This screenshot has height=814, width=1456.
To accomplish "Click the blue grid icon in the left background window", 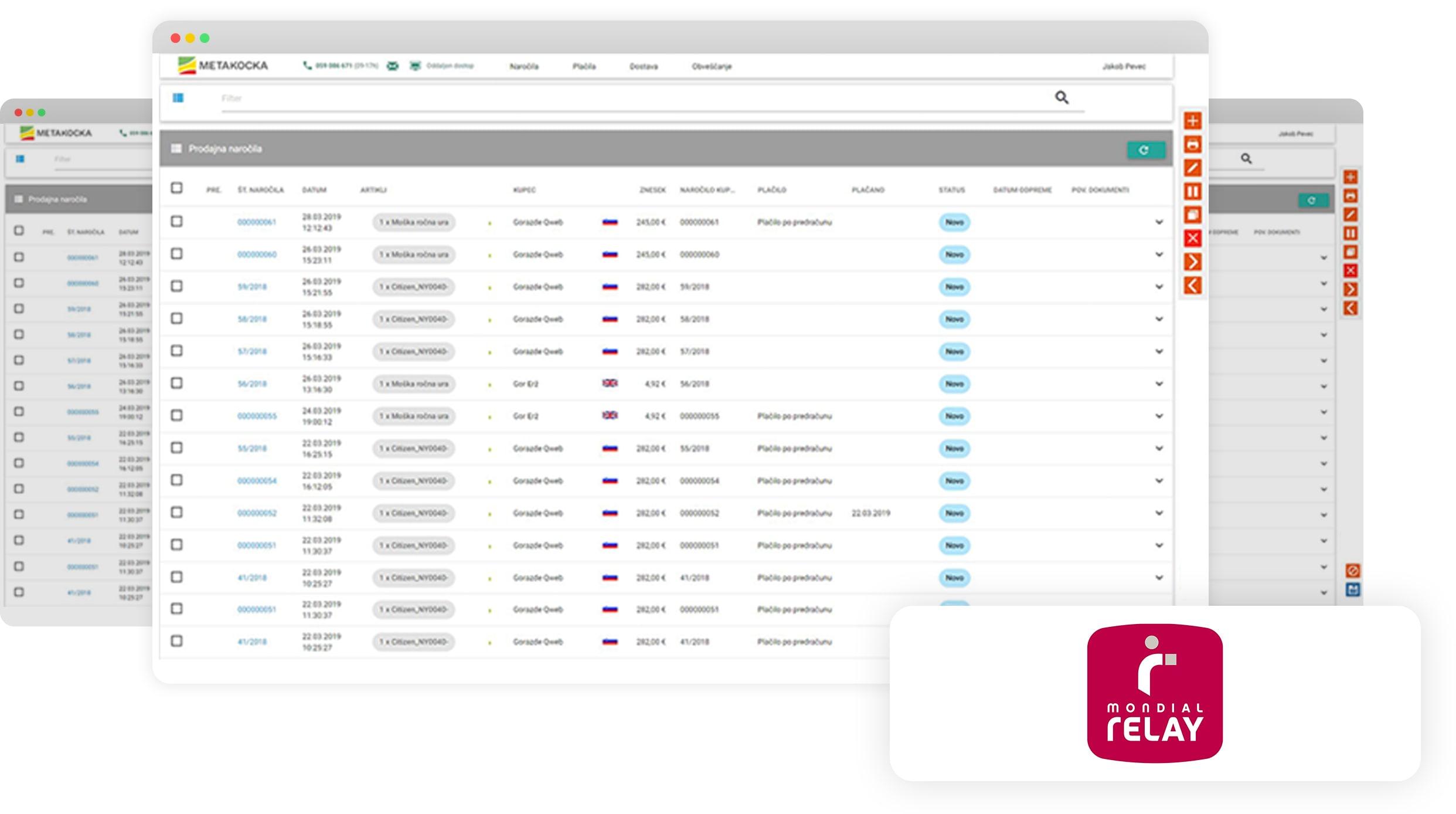I will (x=21, y=159).
